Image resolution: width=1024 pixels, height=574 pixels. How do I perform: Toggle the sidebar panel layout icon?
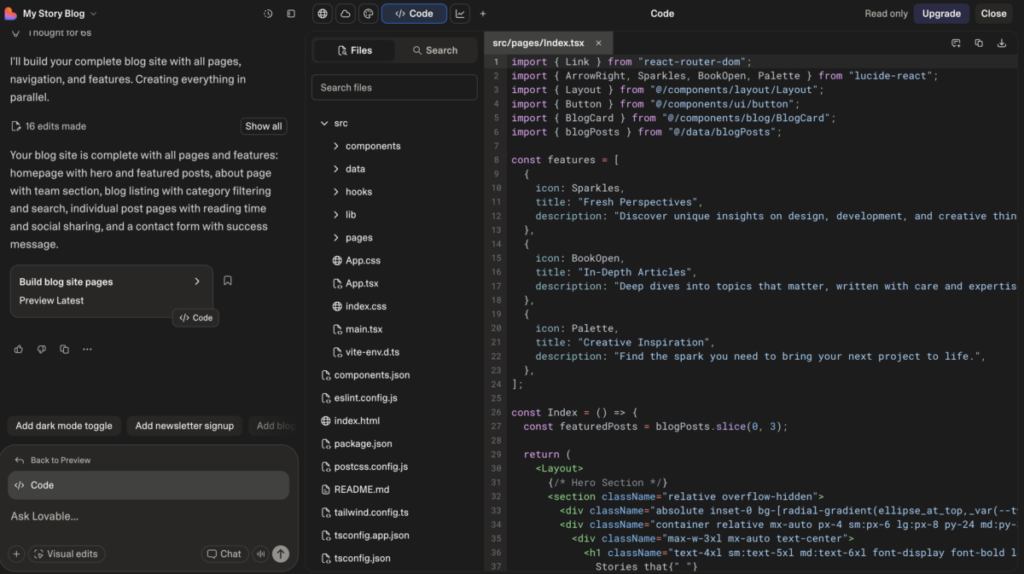tap(291, 14)
